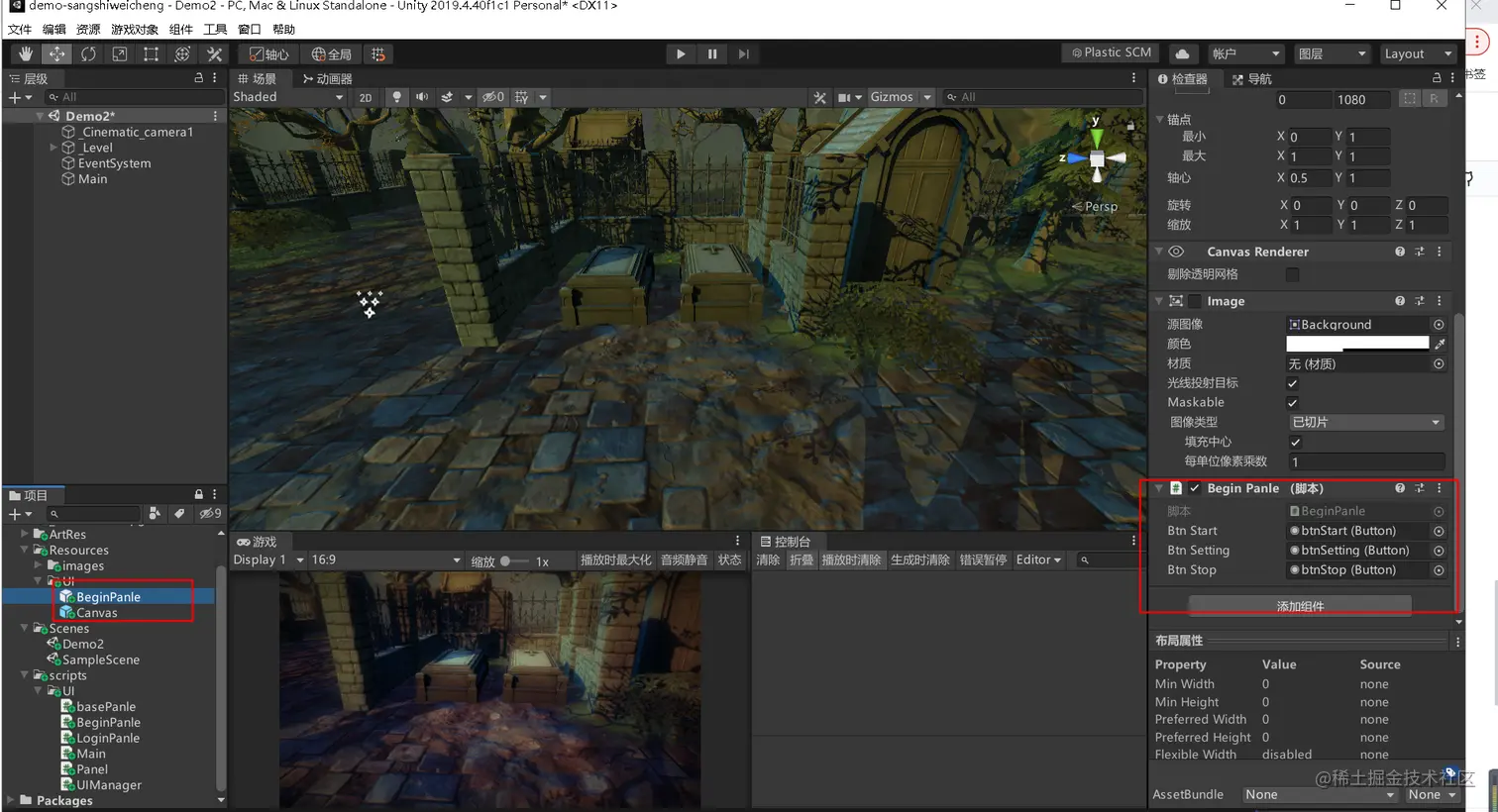Click the Play button

coord(681,53)
